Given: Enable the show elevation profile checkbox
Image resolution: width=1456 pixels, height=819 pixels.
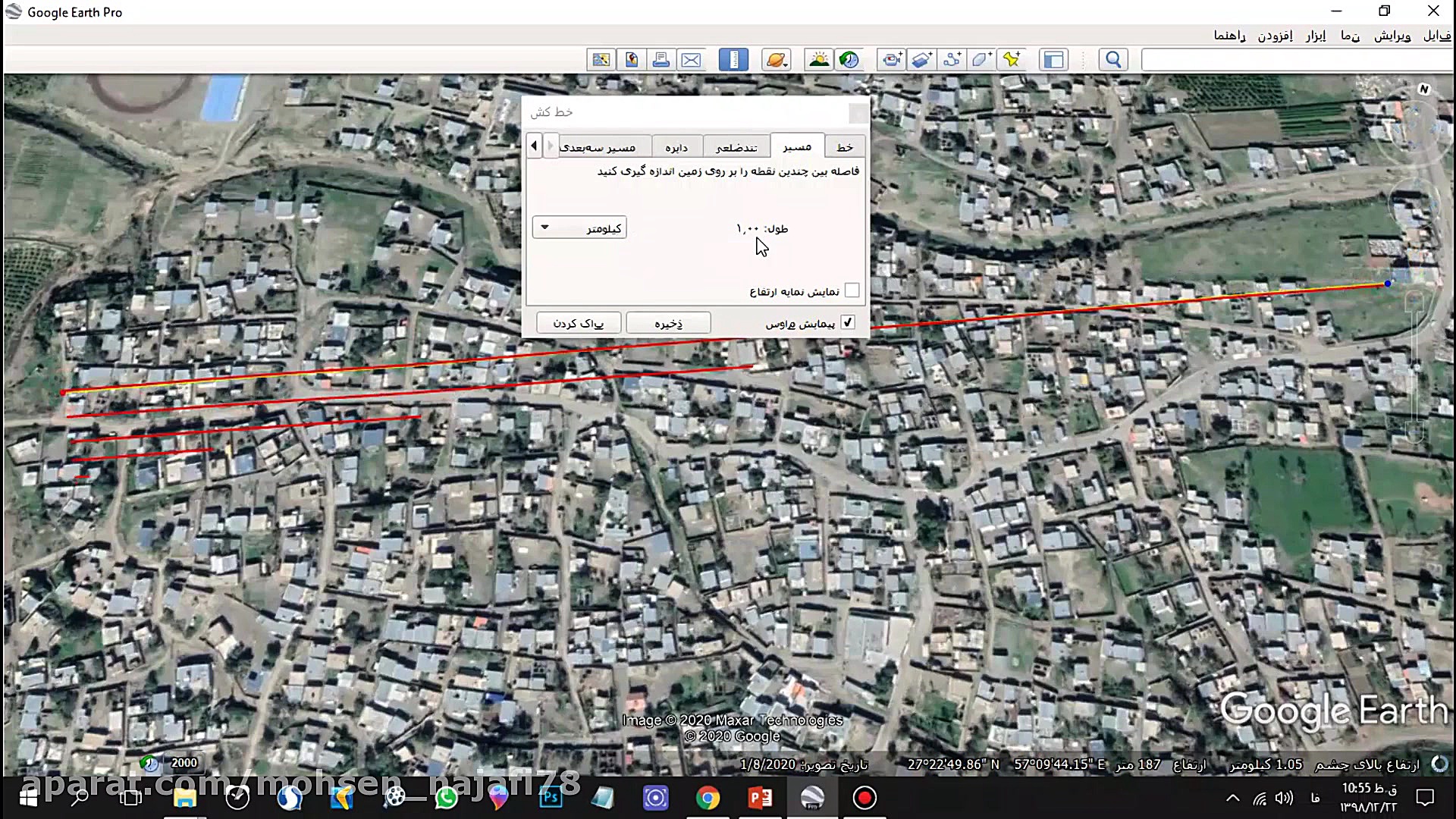Looking at the screenshot, I should pos(852,290).
